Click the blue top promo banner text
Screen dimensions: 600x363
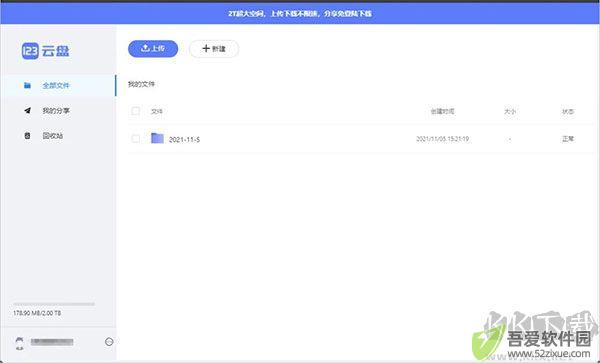tap(300, 13)
